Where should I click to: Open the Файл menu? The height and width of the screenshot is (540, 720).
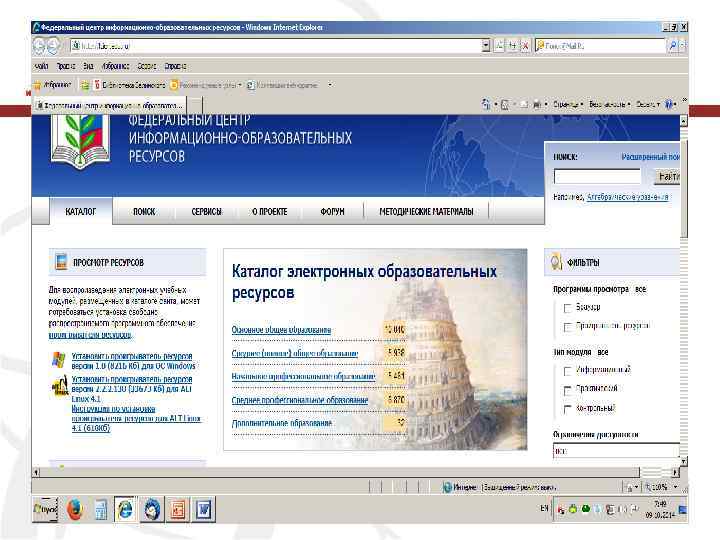tap(41, 66)
